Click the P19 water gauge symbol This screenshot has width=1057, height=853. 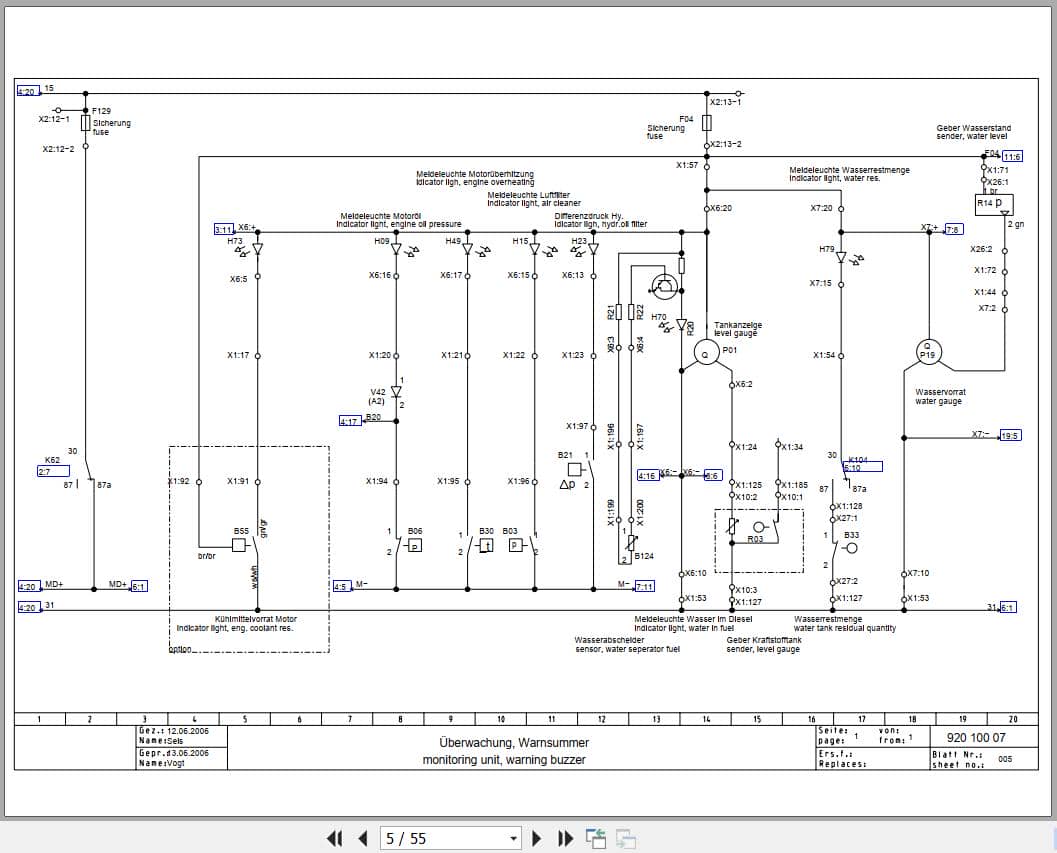[x=927, y=351]
